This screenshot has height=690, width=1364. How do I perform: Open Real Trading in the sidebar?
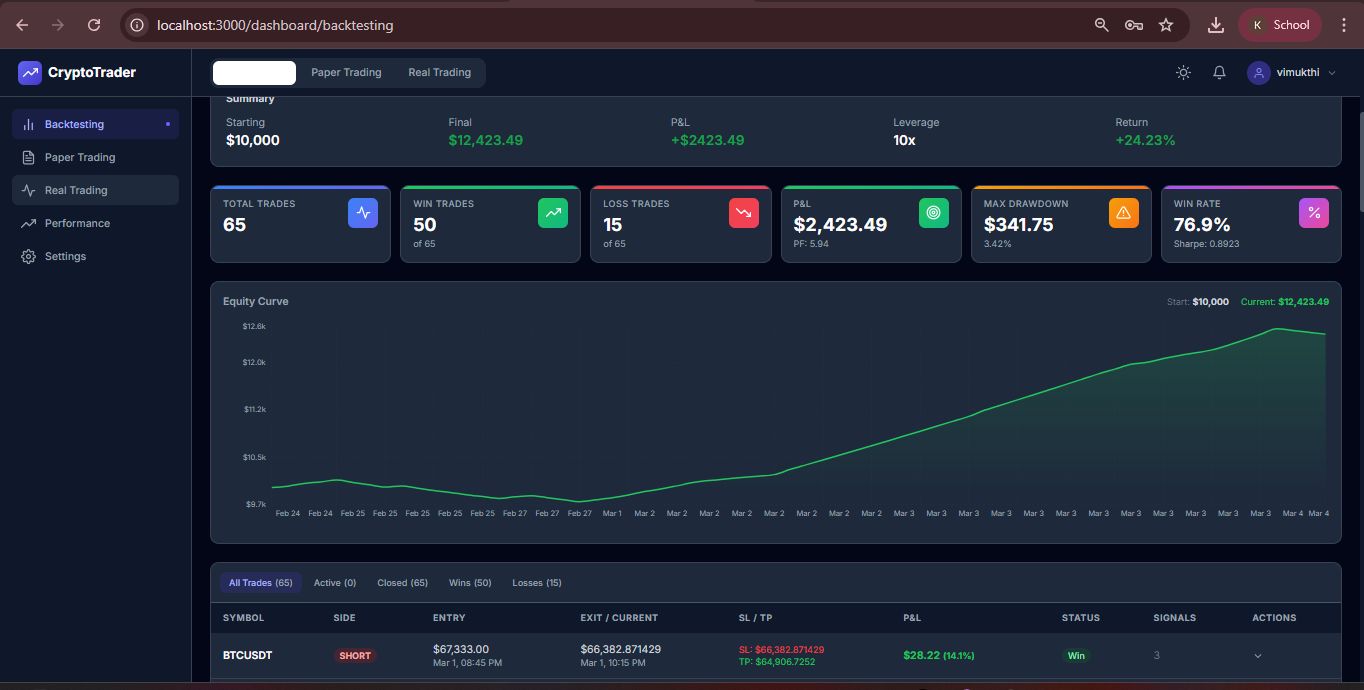coord(95,190)
